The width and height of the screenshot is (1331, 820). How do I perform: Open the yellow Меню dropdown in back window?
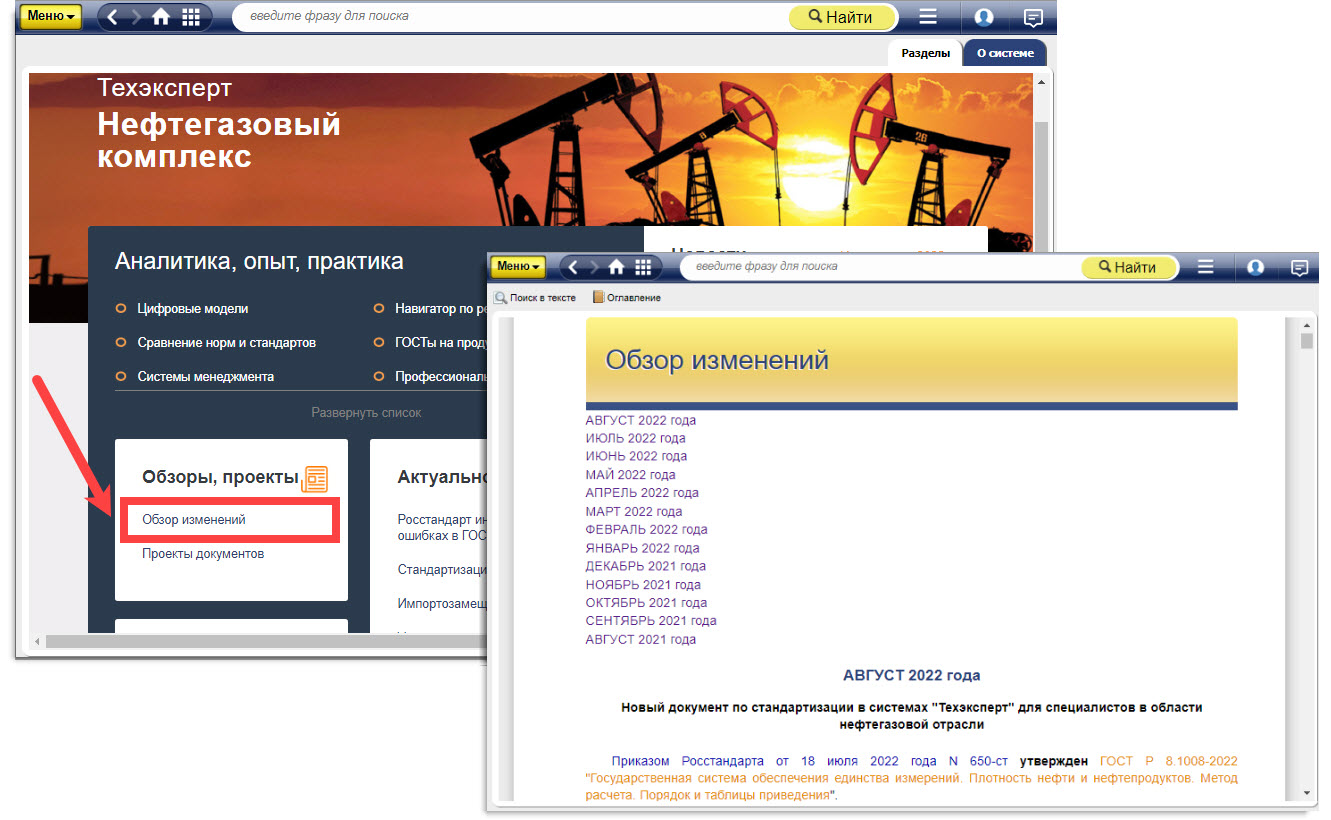[x=51, y=16]
